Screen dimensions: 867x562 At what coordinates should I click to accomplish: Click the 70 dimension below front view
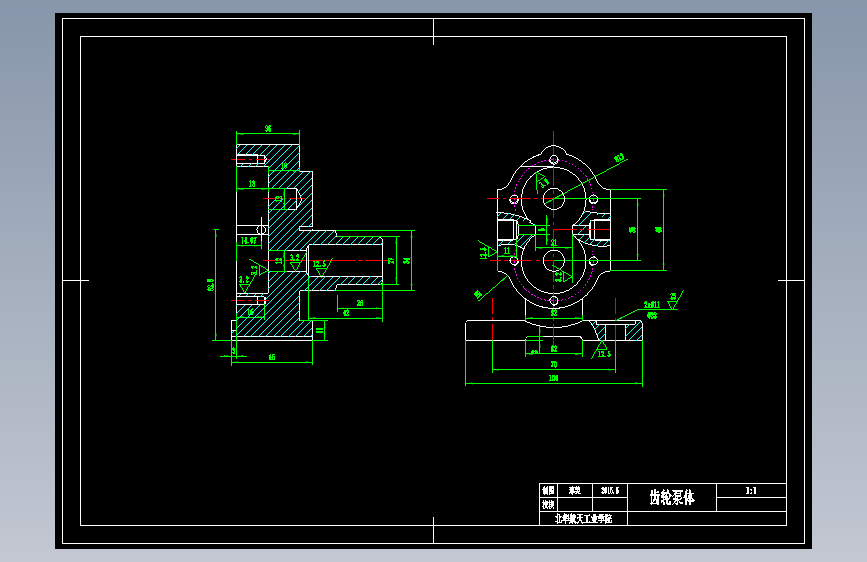point(553,364)
